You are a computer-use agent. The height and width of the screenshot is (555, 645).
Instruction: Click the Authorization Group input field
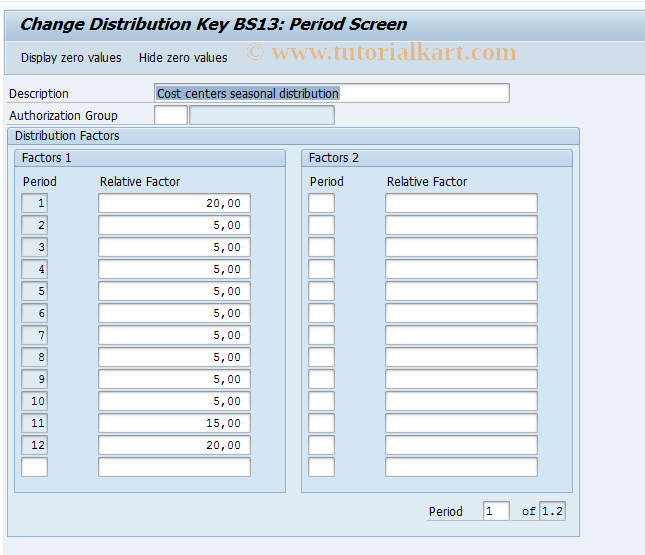[171, 115]
